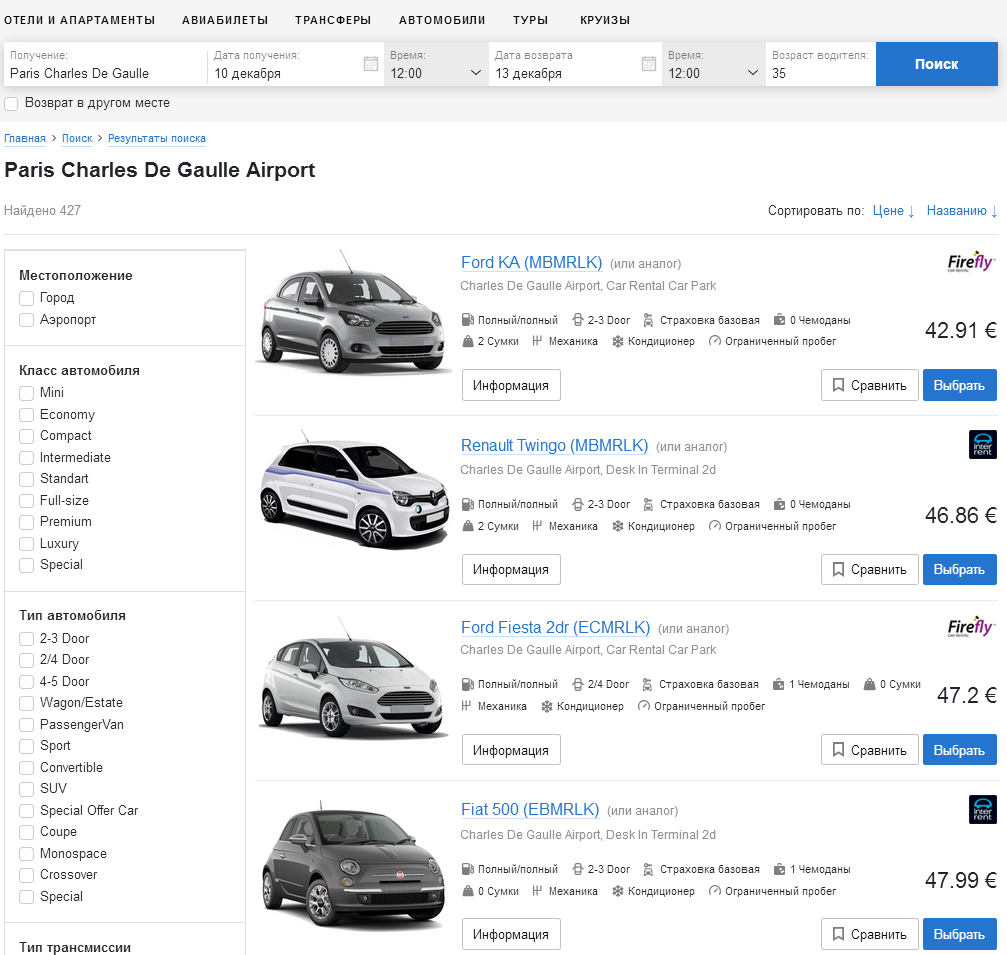Click the 'Получение' location input field
Screen dimensions: 1007x955
105,64
